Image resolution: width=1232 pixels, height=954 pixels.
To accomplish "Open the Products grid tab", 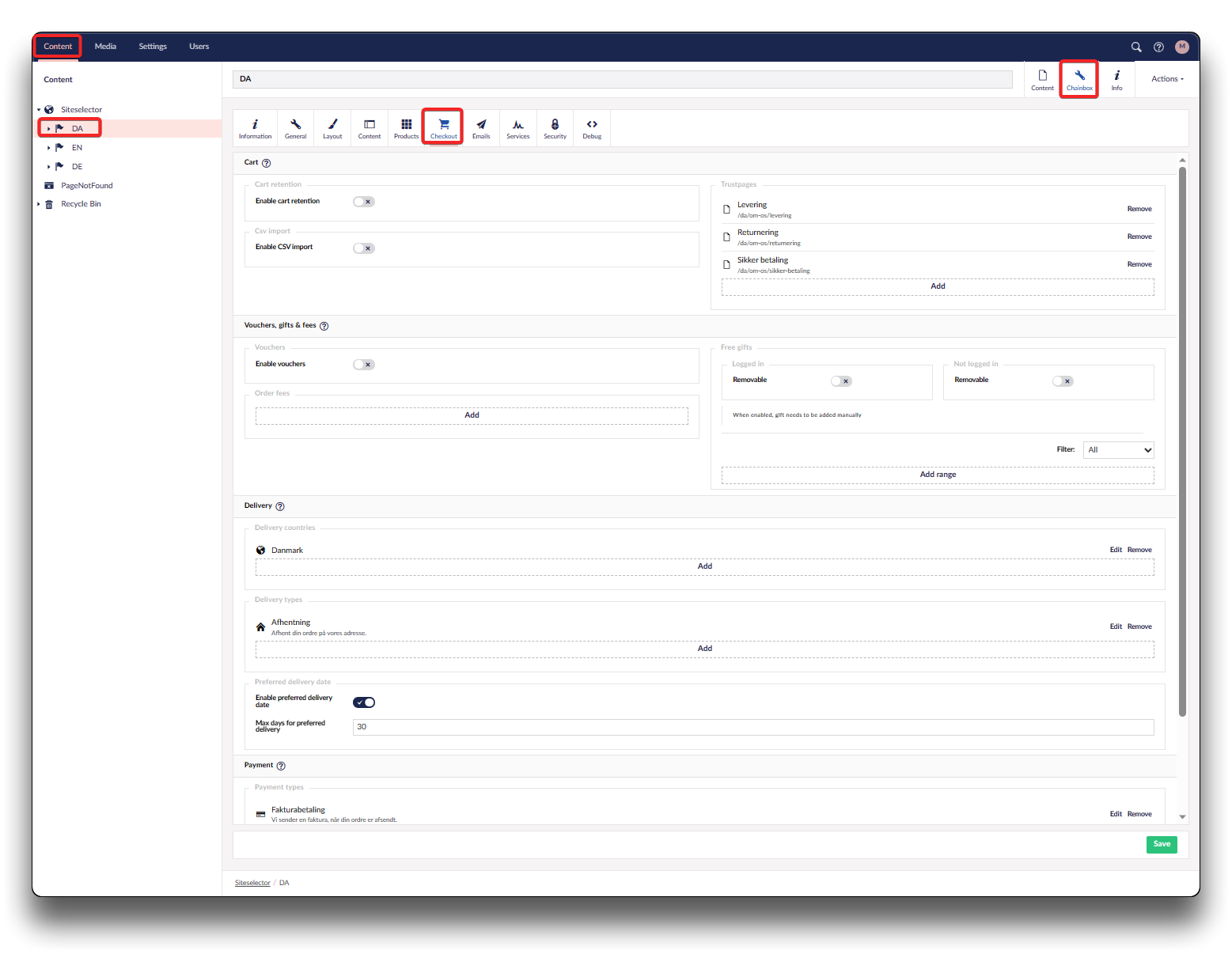I will coord(406,128).
